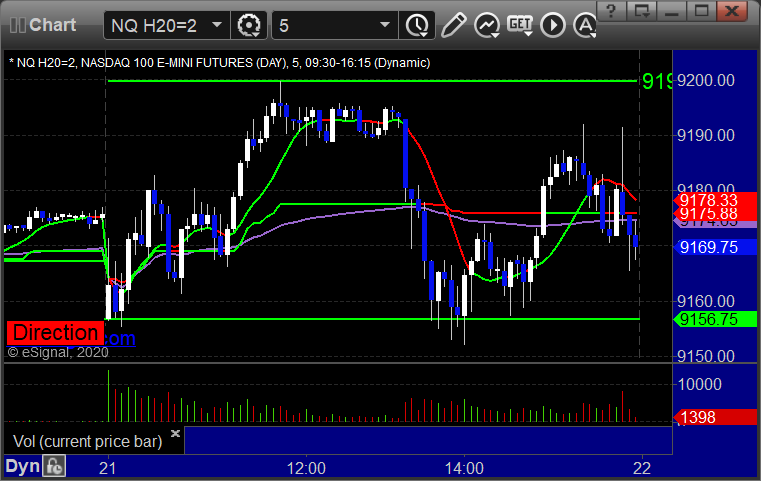Toggle the lock icon beside Dyn
The height and width of the screenshot is (481, 761).
(54, 467)
